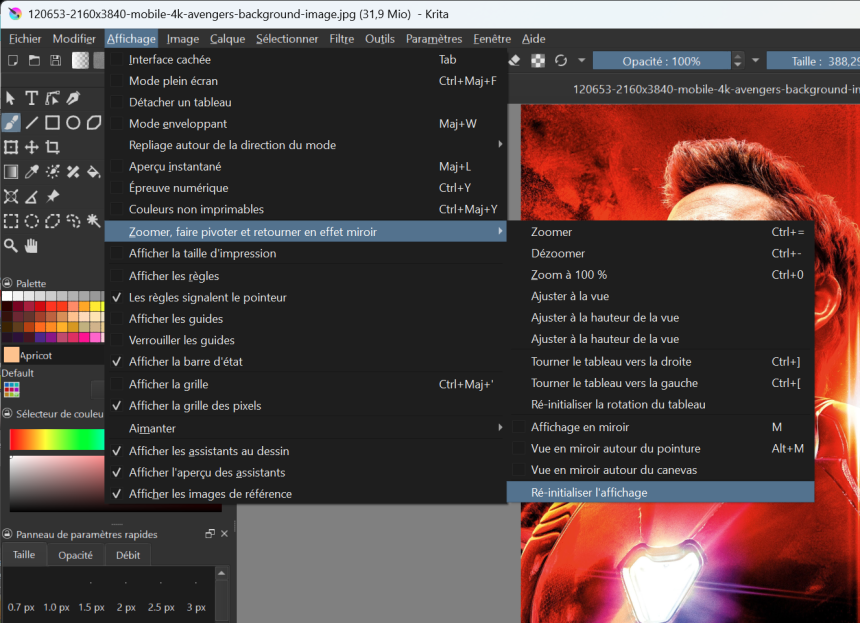Image resolution: width=860 pixels, height=623 pixels.
Task: Click the Save document icon
Action: pyautogui.click(x=55, y=61)
